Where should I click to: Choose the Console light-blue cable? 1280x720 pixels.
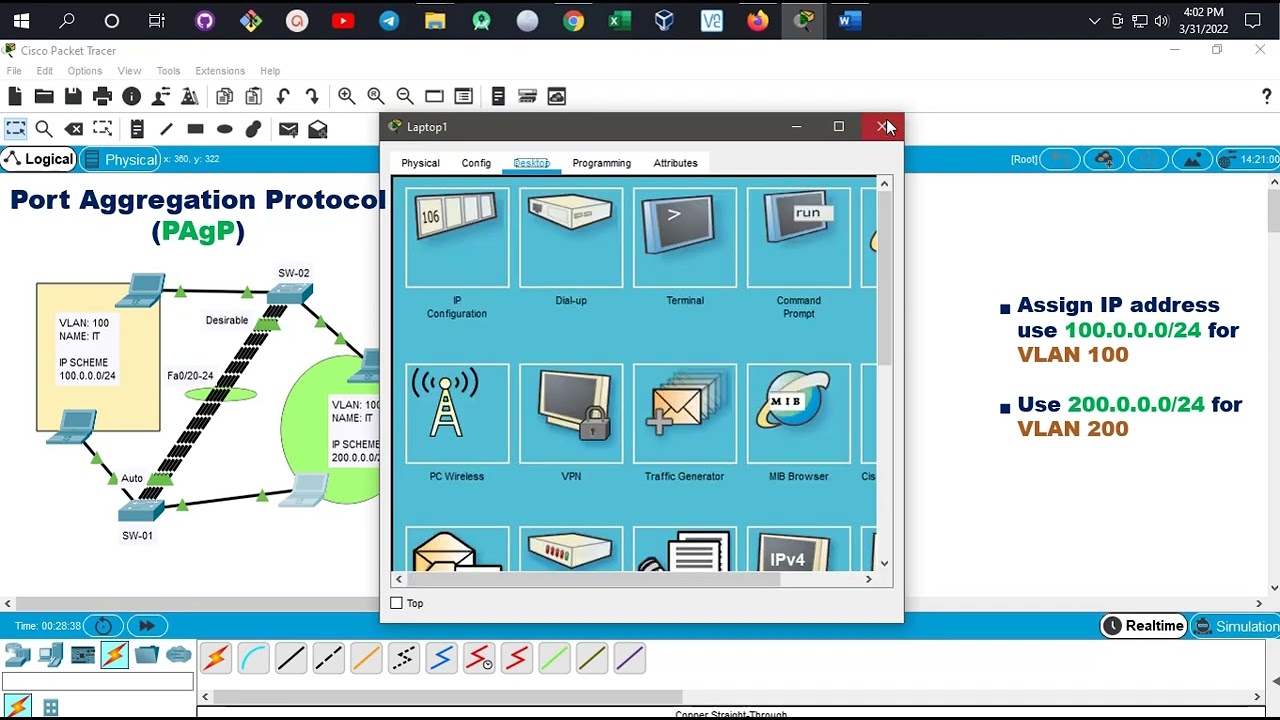coord(253,658)
